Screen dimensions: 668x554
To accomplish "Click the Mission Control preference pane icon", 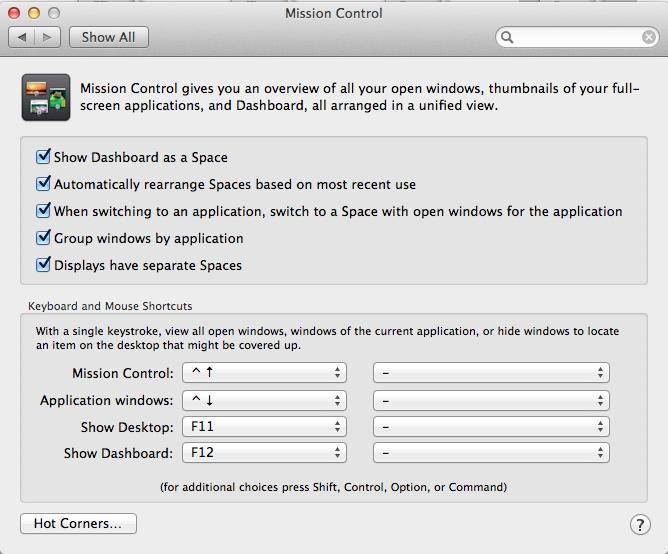I will click(x=46, y=97).
